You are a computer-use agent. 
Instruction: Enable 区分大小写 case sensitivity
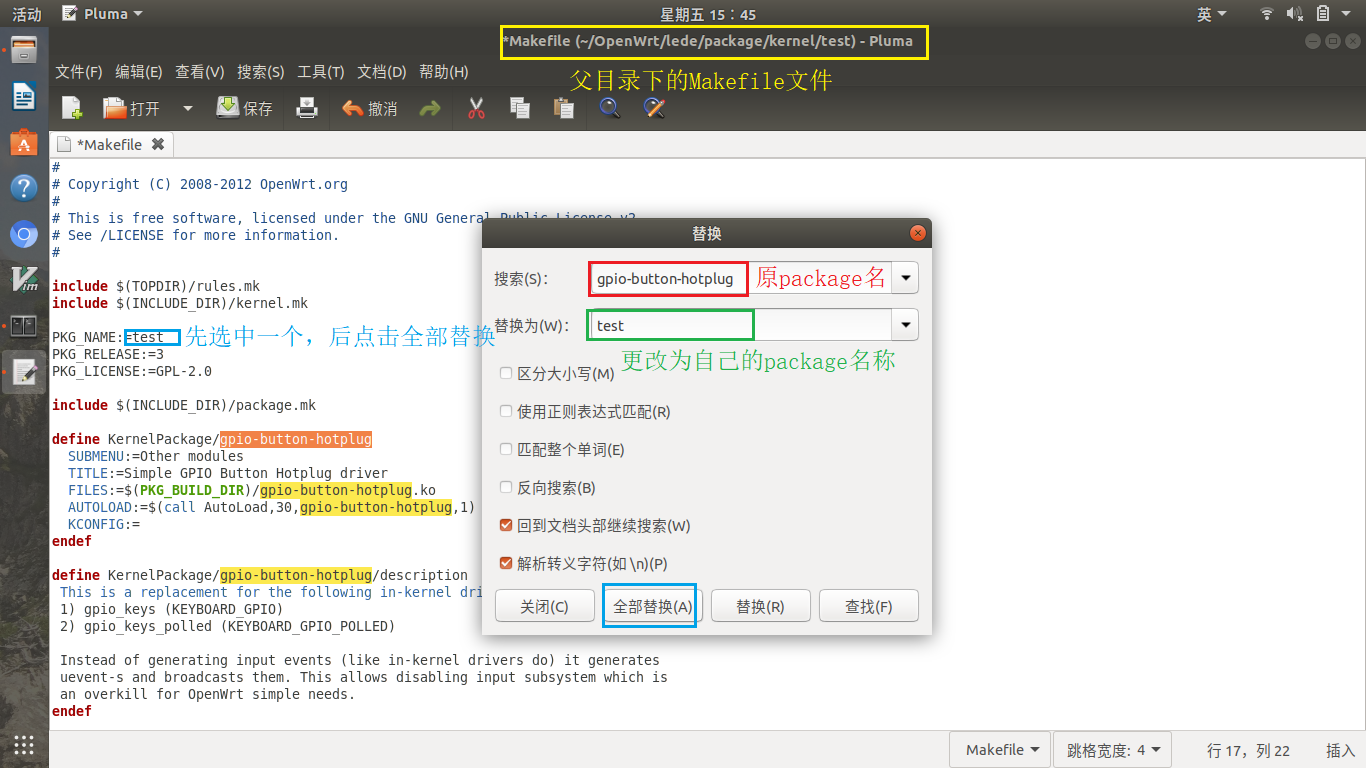click(x=506, y=373)
